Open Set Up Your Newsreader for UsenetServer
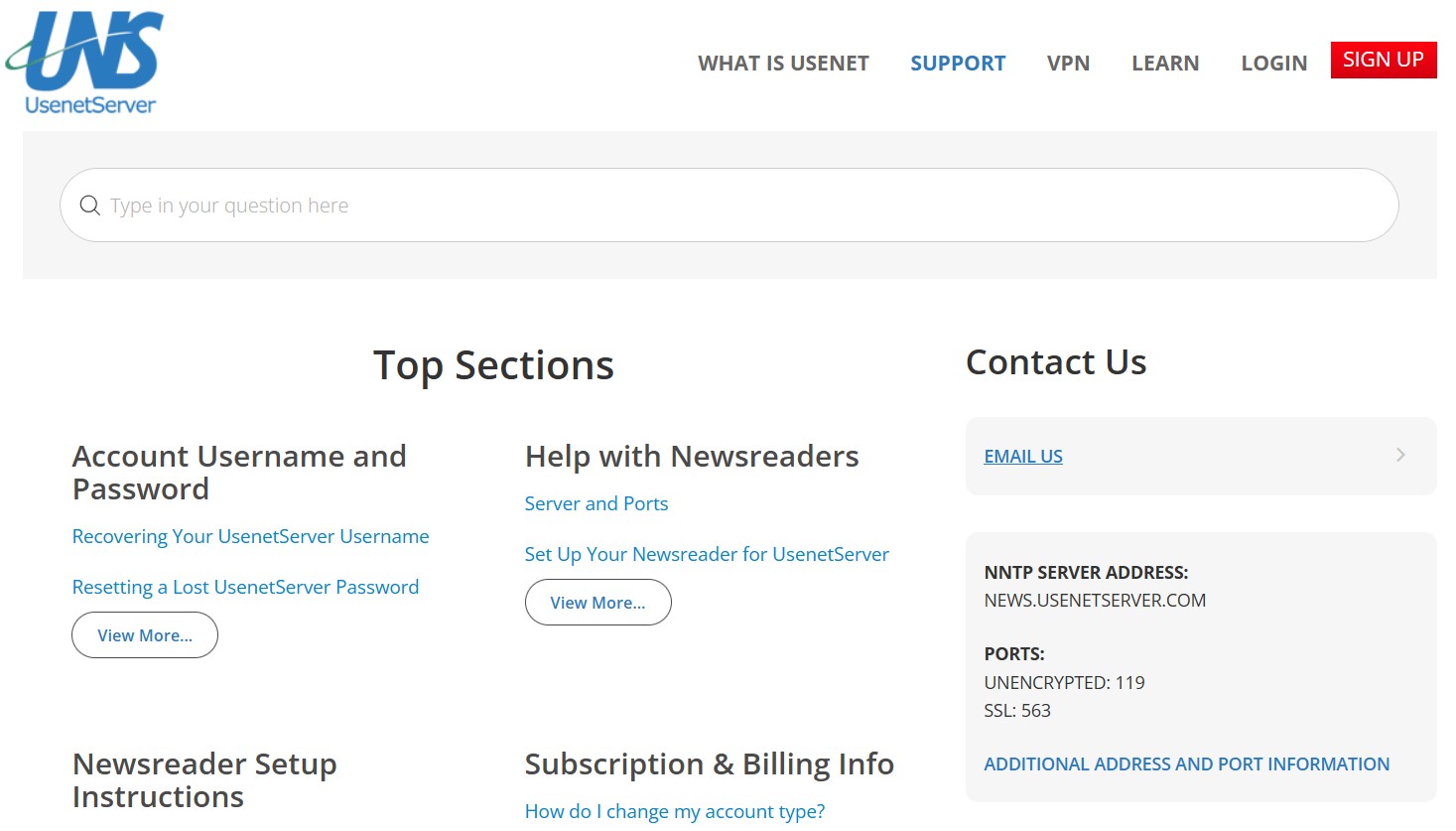The height and width of the screenshot is (831, 1456). (x=707, y=554)
